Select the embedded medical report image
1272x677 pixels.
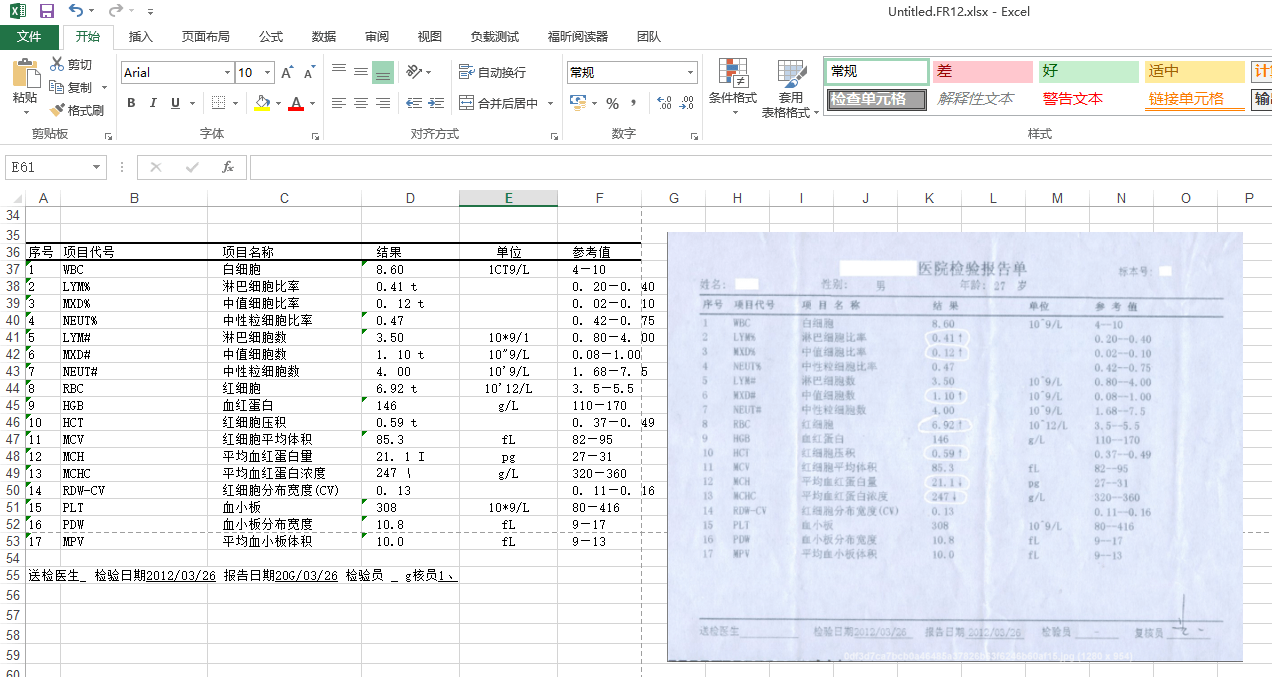coord(954,446)
